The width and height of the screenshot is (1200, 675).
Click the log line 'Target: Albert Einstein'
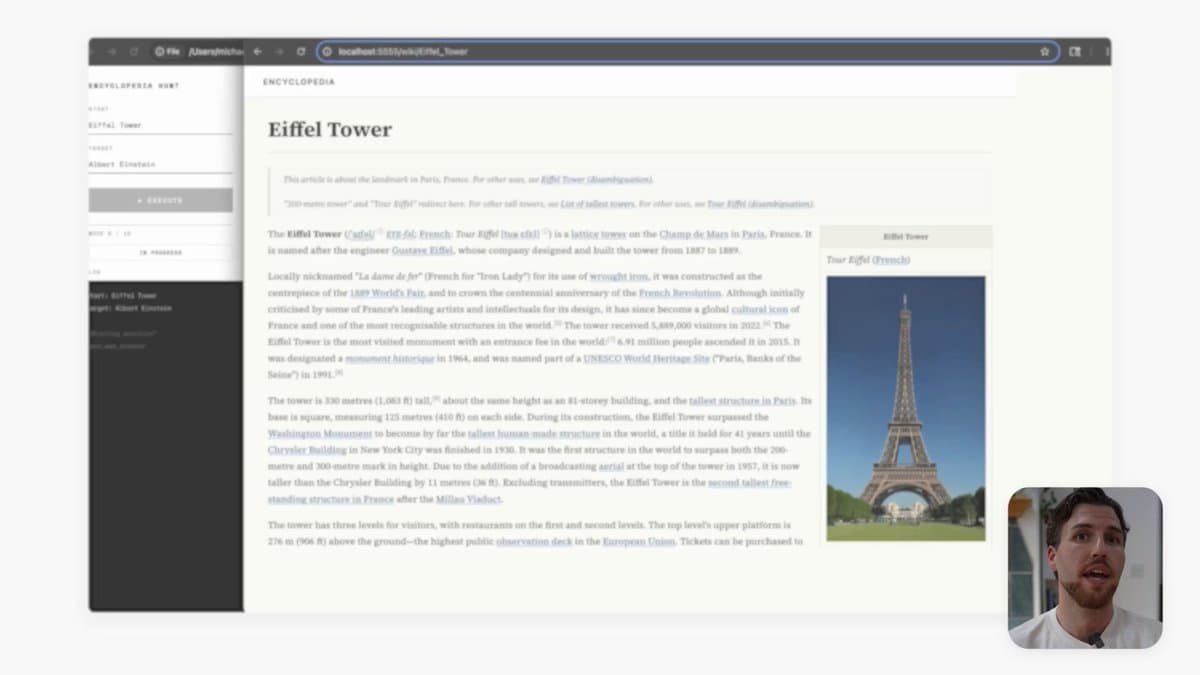(x=130, y=309)
